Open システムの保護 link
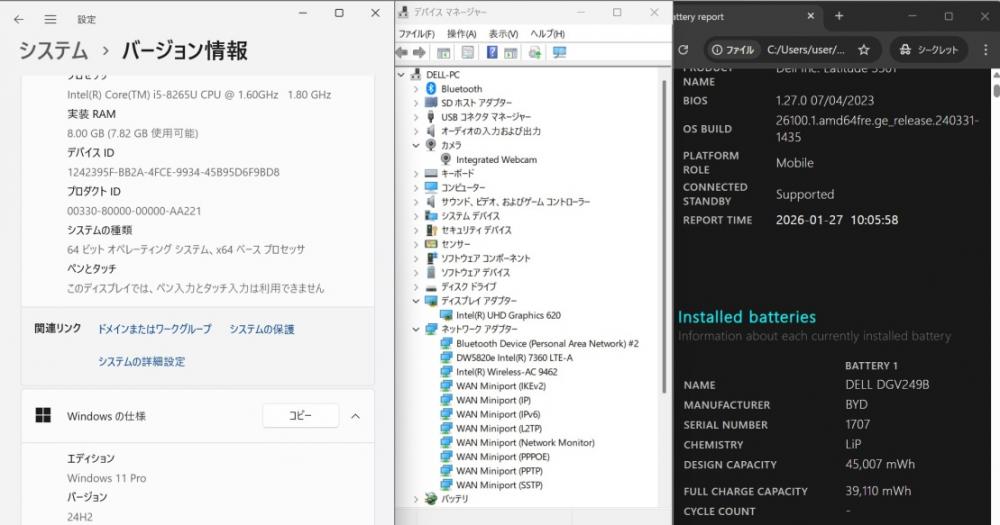Viewport: 1000px width, 525px height. click(262, 329)
